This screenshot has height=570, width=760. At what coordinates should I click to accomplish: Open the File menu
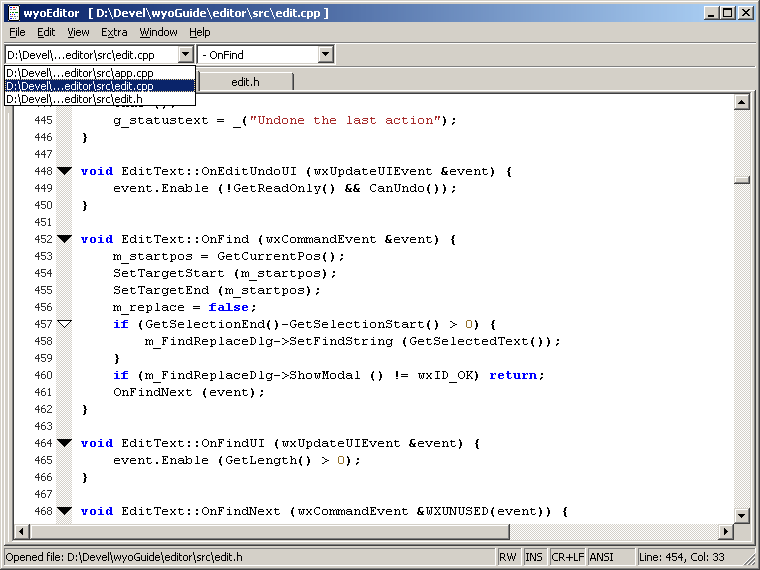coord(17,32)
